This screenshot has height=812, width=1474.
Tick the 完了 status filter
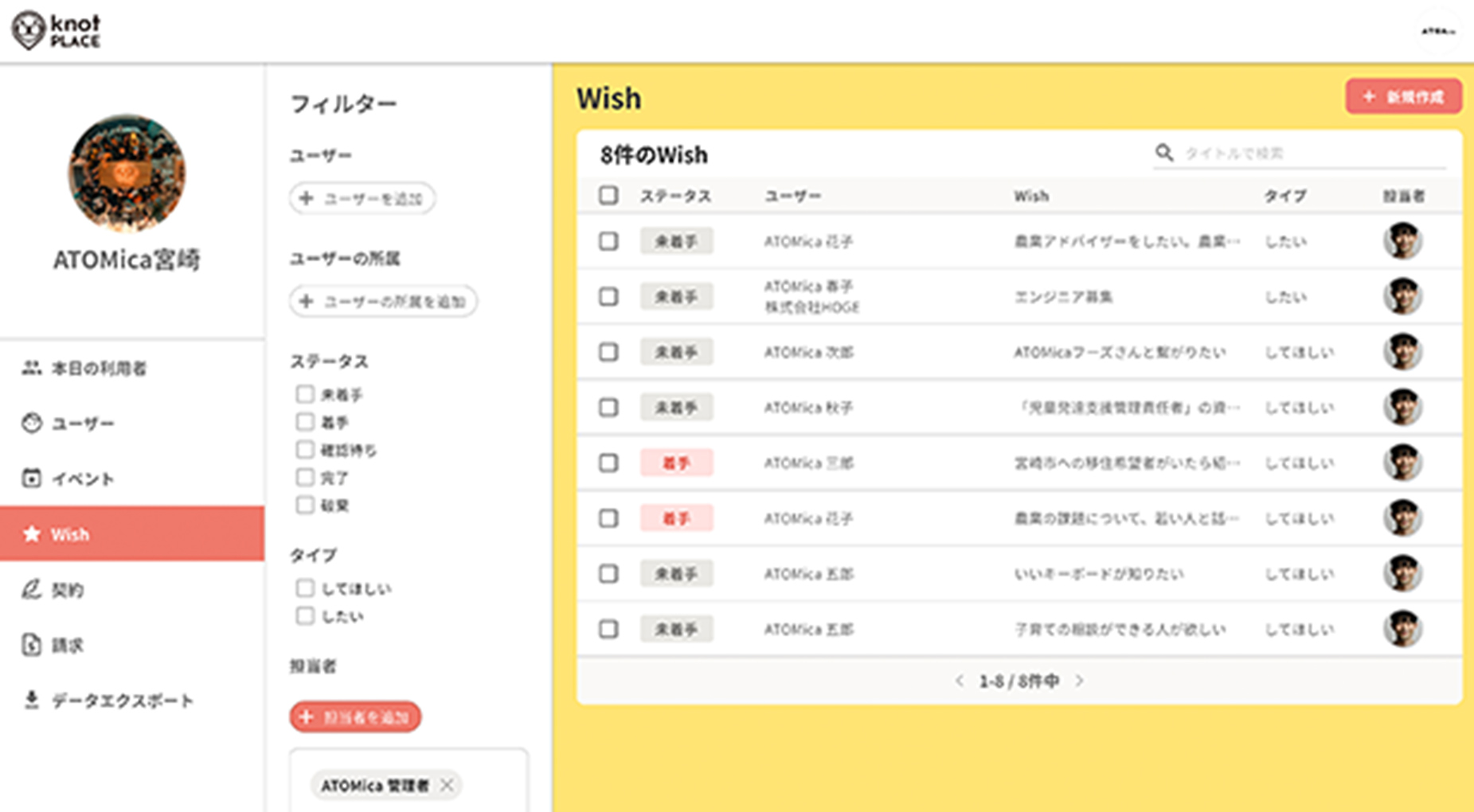point(305,478)
